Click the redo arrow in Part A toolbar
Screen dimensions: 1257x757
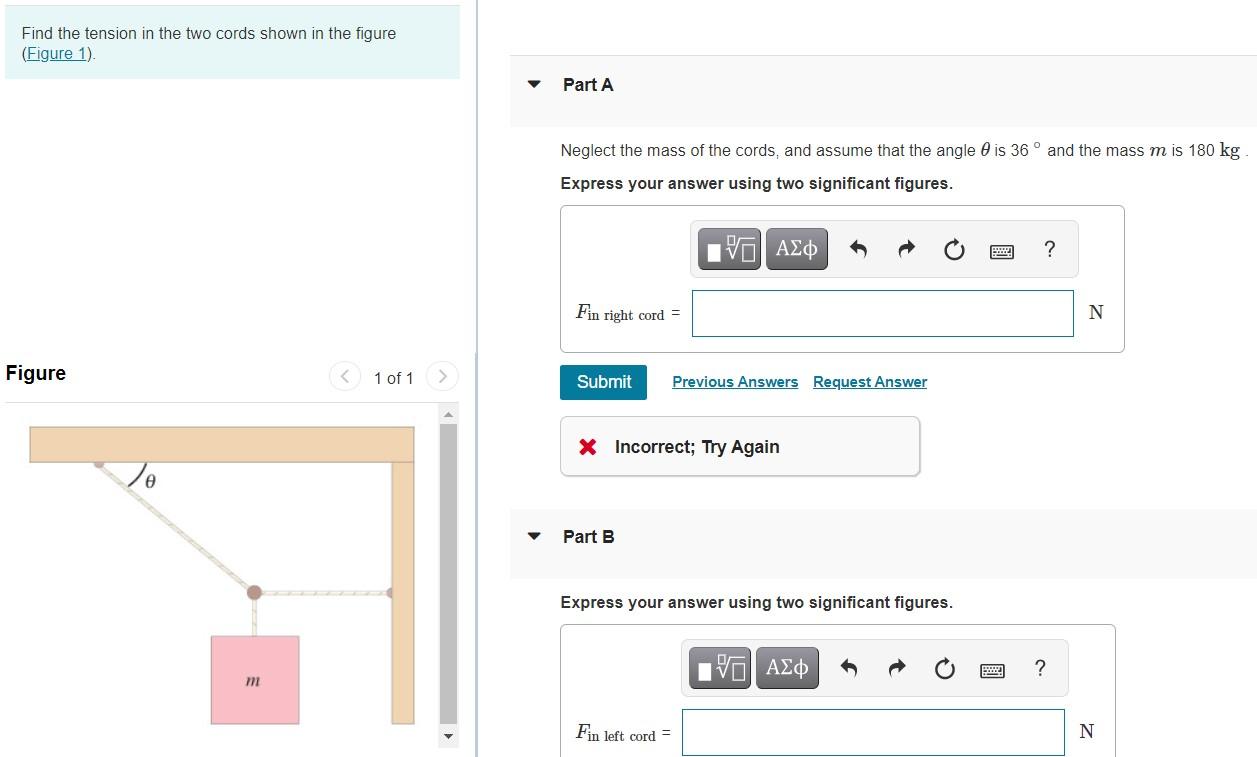pos(906,250)
